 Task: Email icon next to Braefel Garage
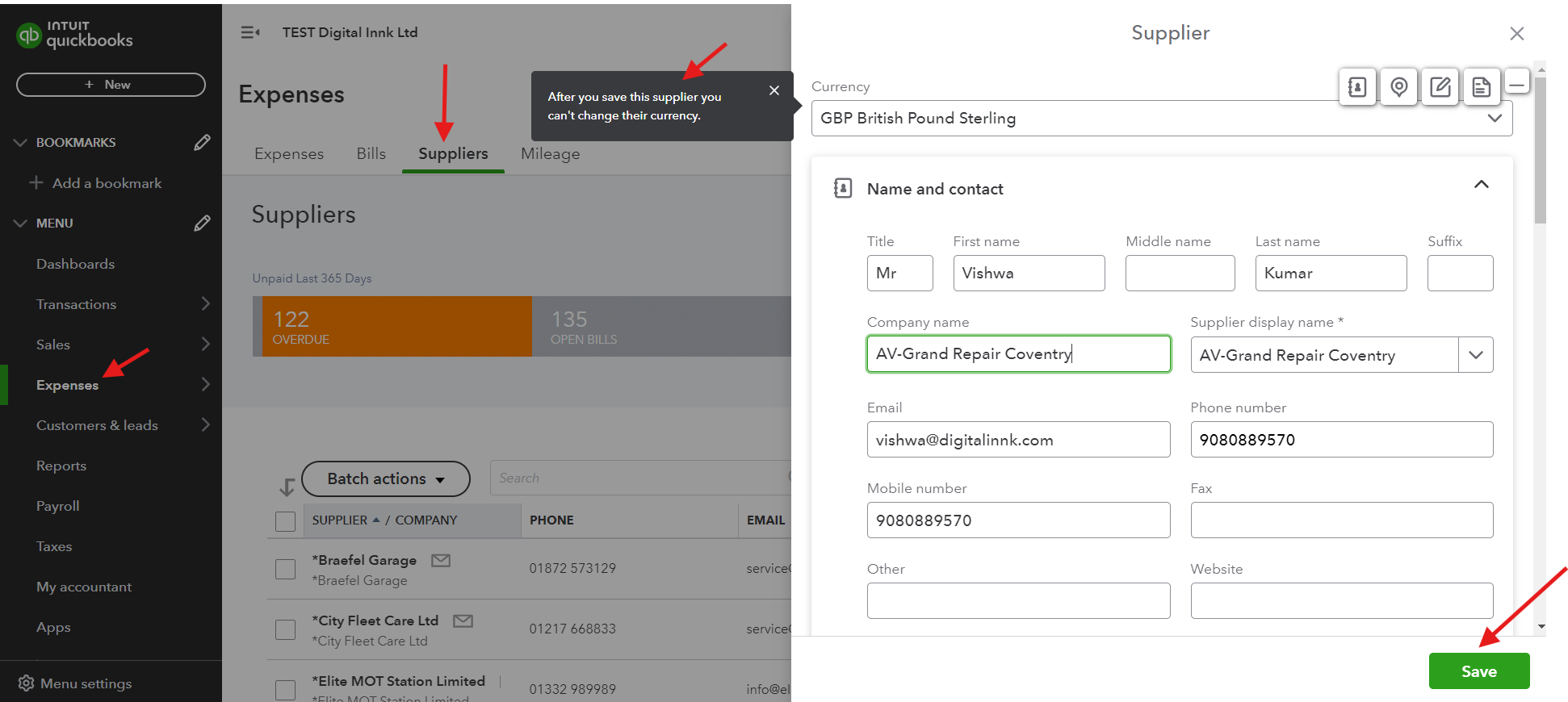coord(441,560)
